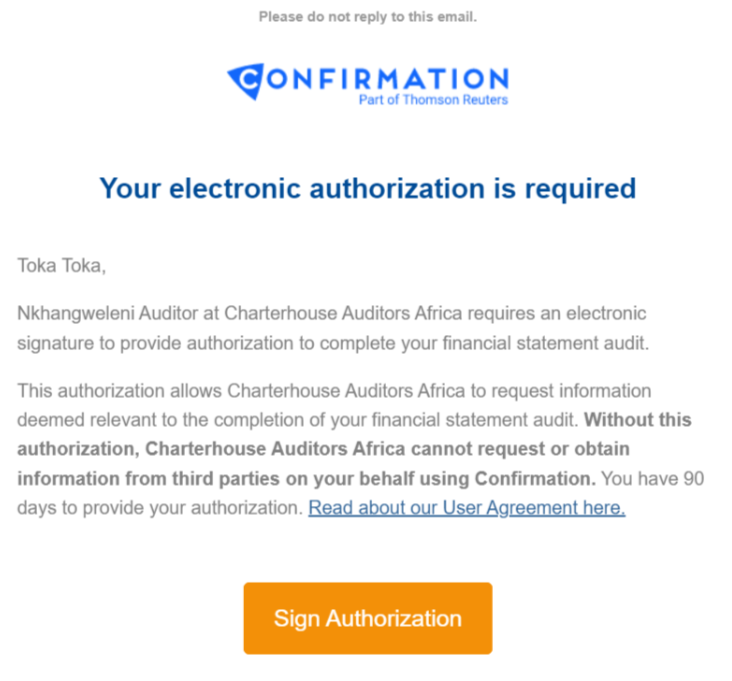Select the 'Your electronic authorization is required' heading
Image resolution: width=732 pixels, height=681 pixels.
367,188
